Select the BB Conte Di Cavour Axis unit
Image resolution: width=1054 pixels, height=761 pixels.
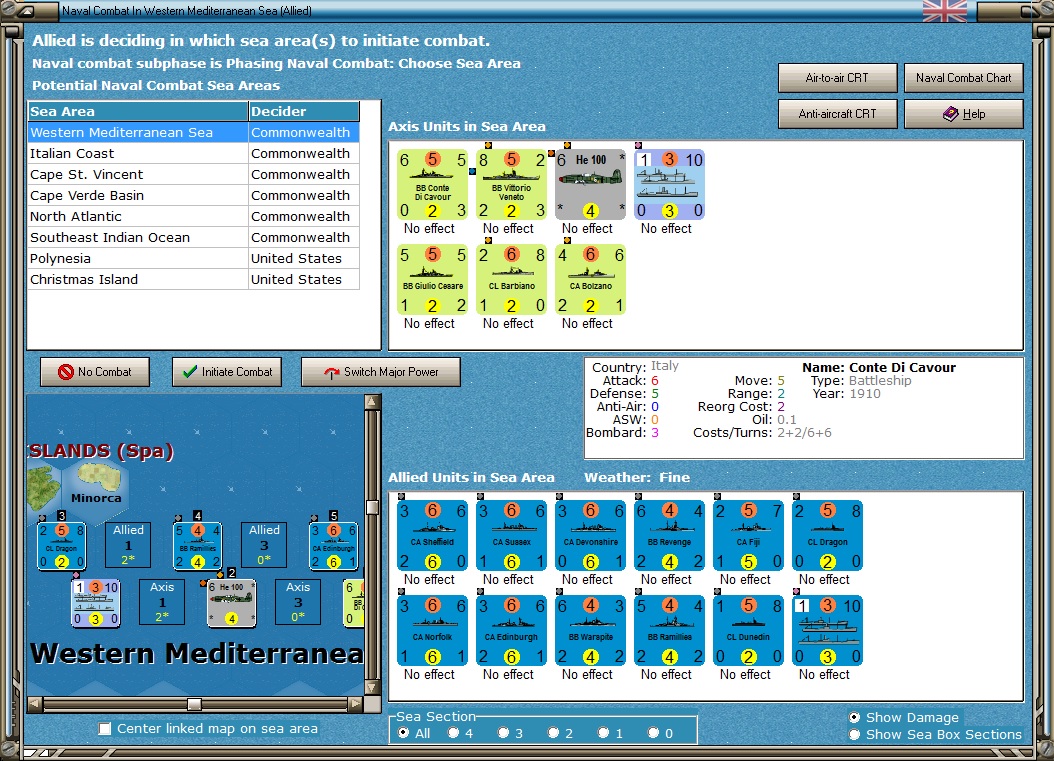pos(432,185)
